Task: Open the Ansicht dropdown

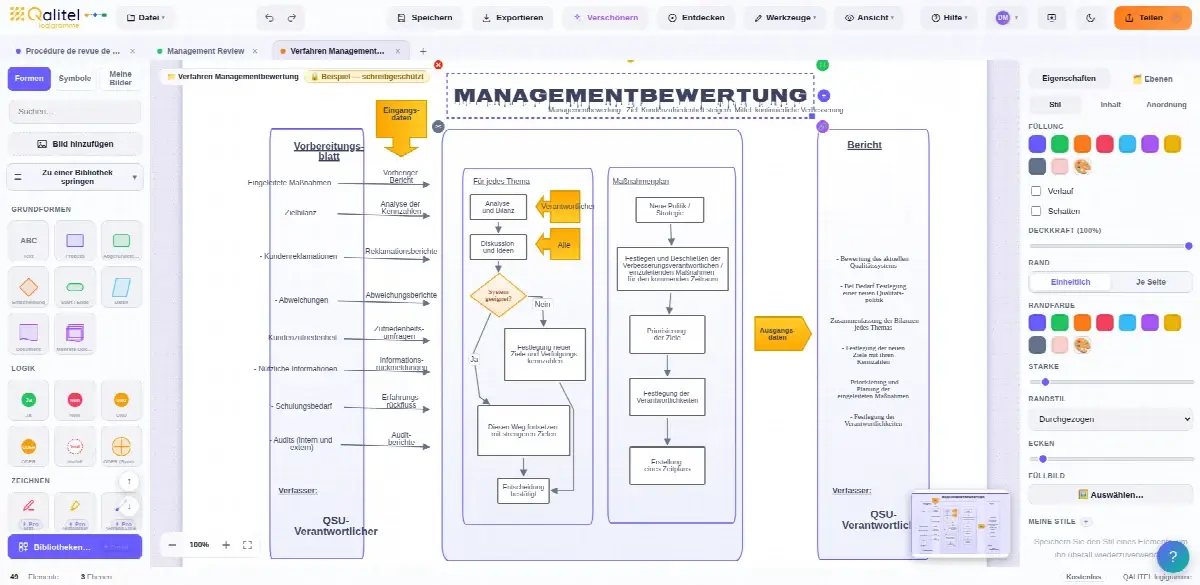Action: 868,18
